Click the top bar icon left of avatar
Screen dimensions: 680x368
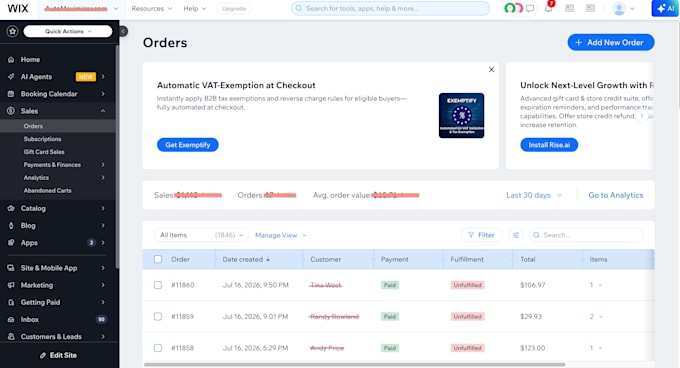pos(591,8)
